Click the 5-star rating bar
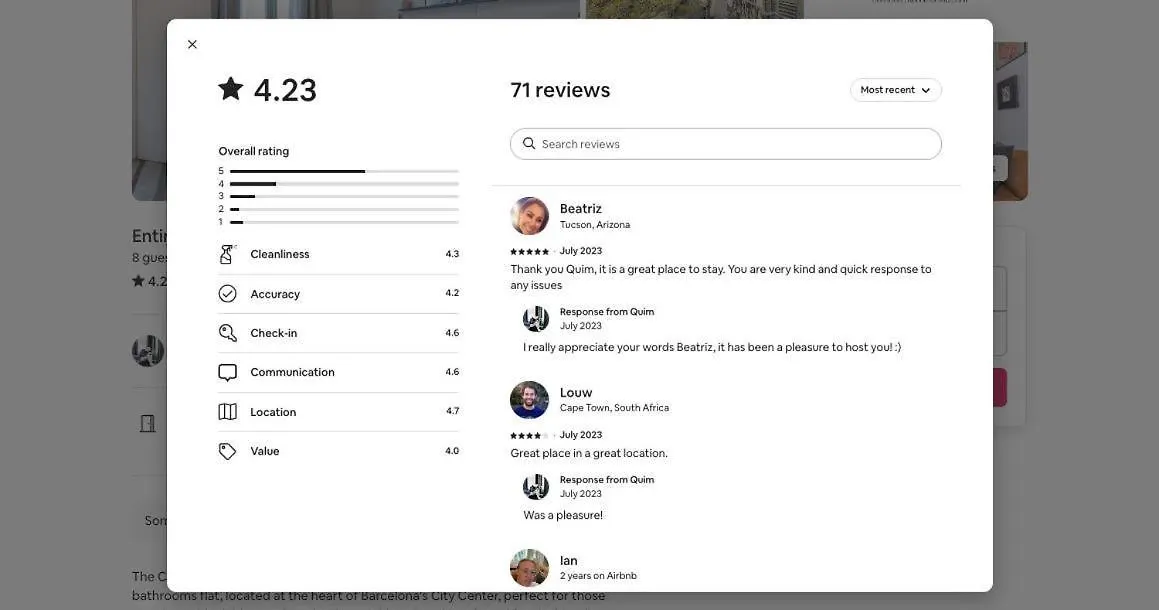The height and width of the screenshot is (610, 1159). tap(344, 171)
